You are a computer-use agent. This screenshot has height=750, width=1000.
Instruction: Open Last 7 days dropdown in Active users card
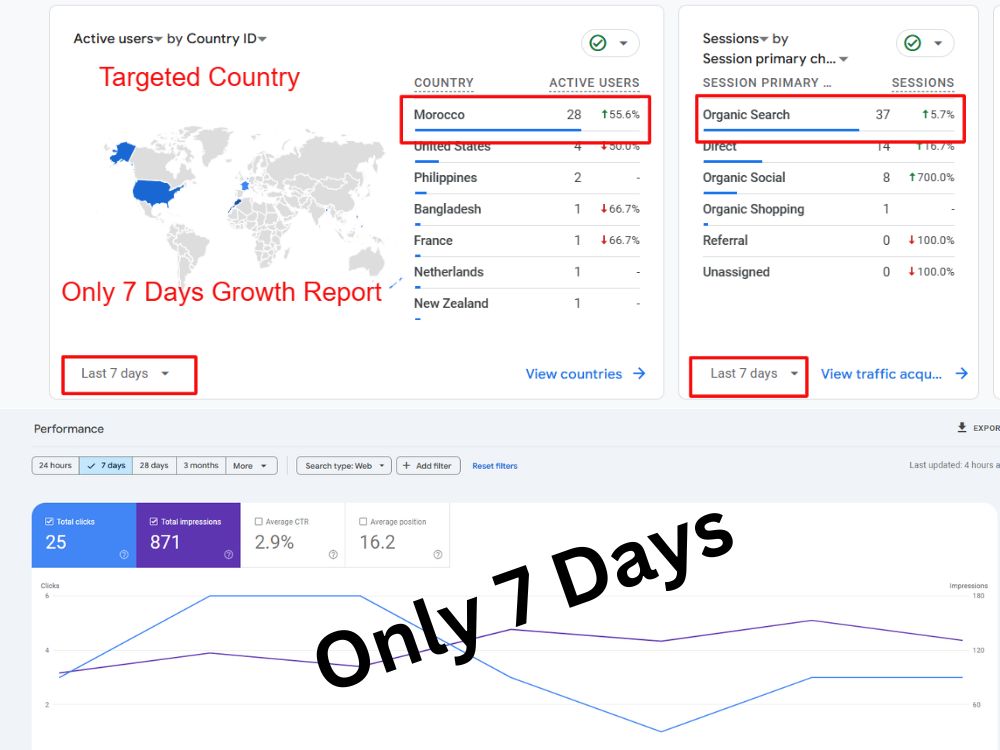coord(125,374)
